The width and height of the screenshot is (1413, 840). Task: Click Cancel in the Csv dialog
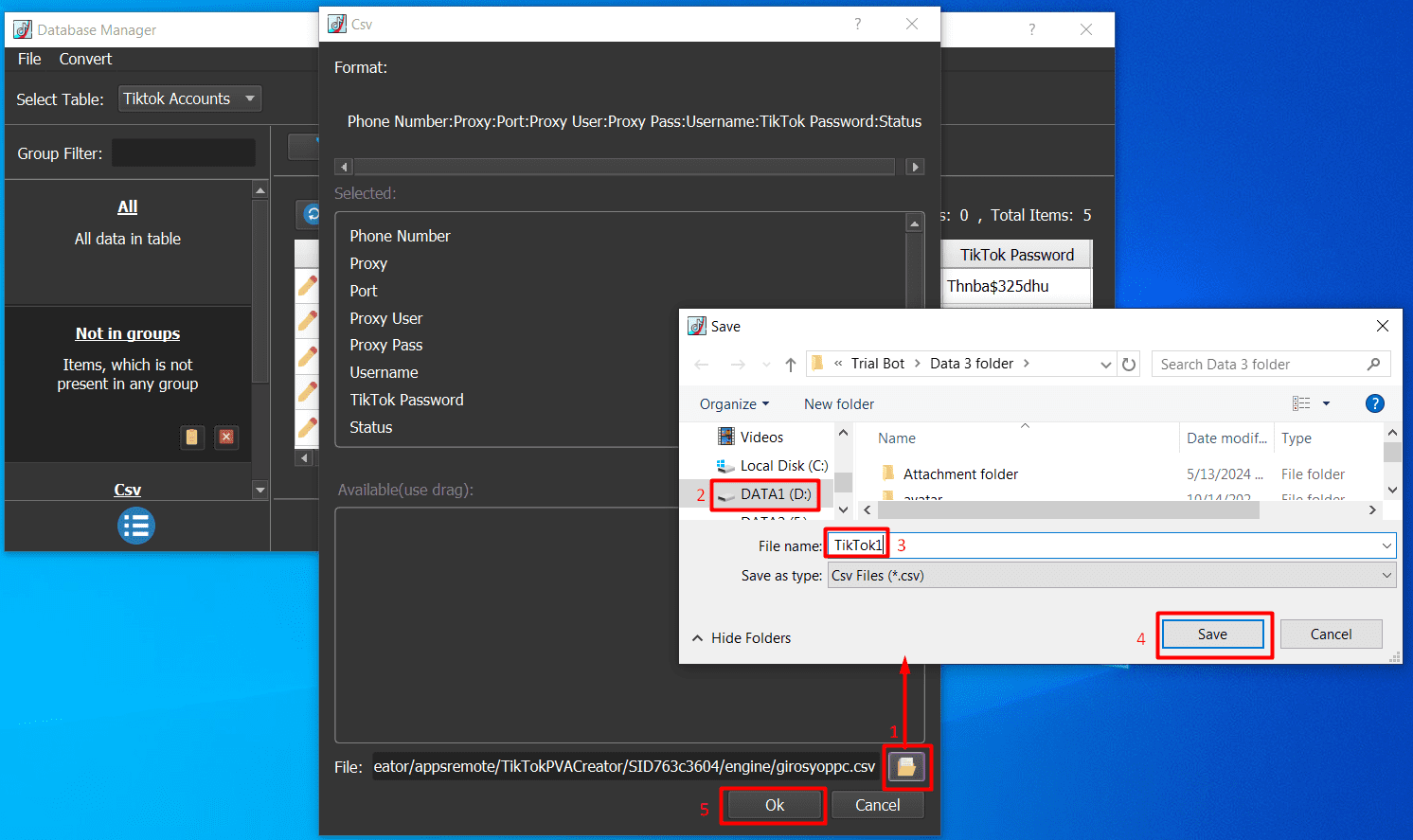coord(878,805)
